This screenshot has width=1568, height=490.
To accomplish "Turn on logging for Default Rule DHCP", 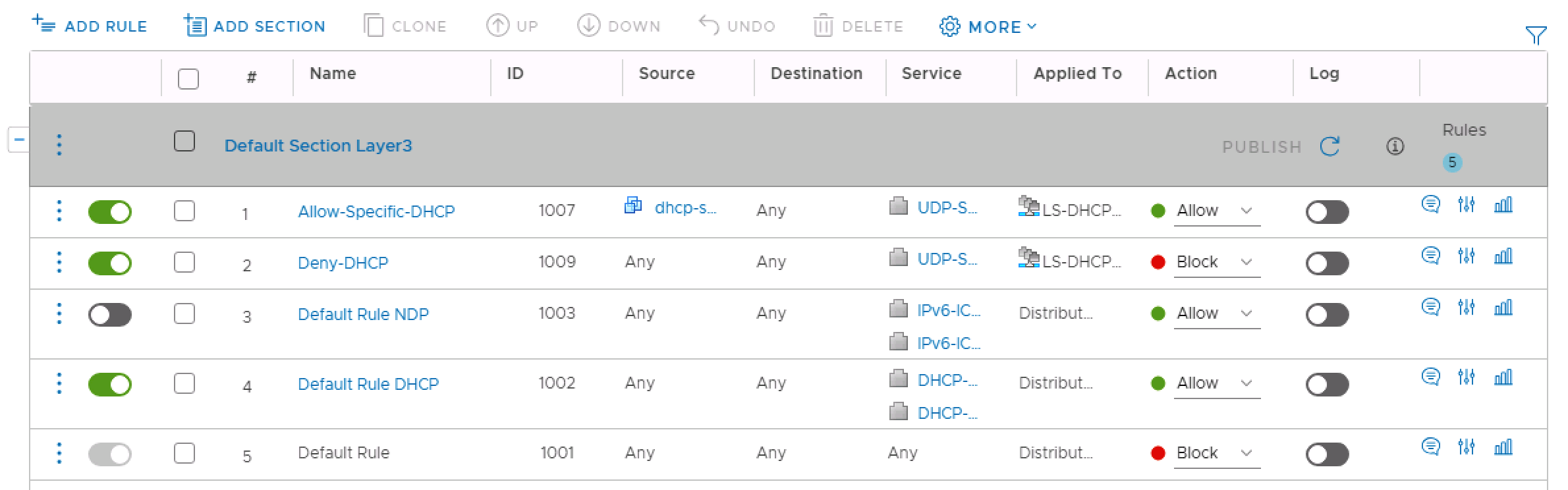I will [1327, 385].
